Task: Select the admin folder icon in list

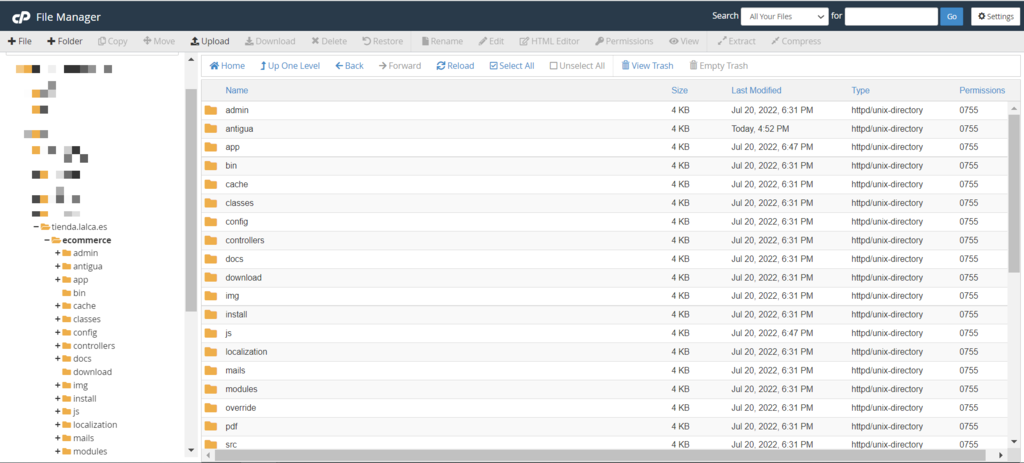Action: tap(210, 110)
